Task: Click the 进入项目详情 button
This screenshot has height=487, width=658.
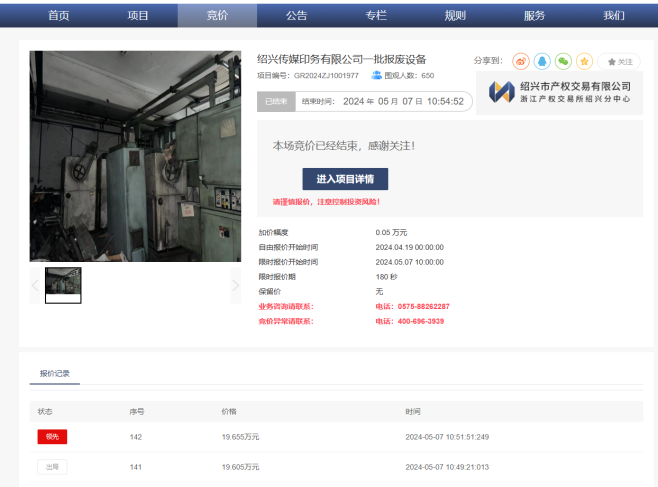Action: [345, 179]
